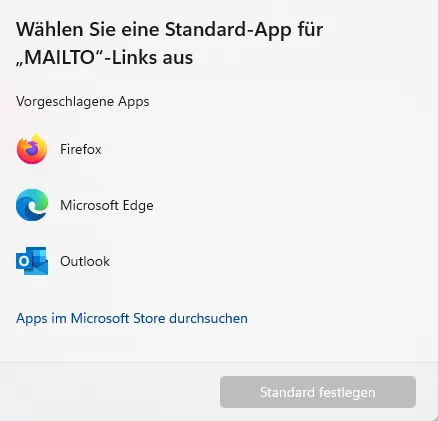Click the word MAILTO in the title
The image size is (438, 421).
61,58
